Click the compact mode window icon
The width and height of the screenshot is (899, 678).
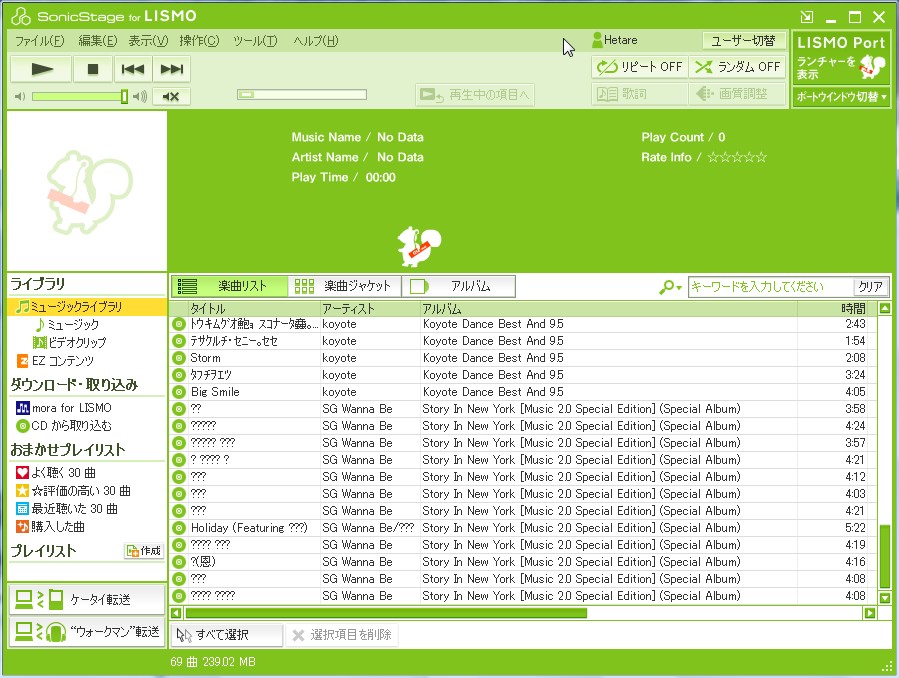click(807, 17)
